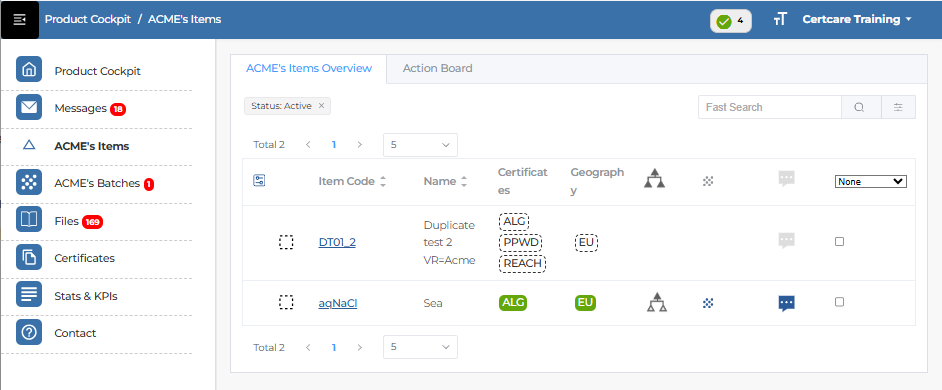Click the green EU geography badge
The height and width of the screenshot is (390, 942).
tap(585, 302)
